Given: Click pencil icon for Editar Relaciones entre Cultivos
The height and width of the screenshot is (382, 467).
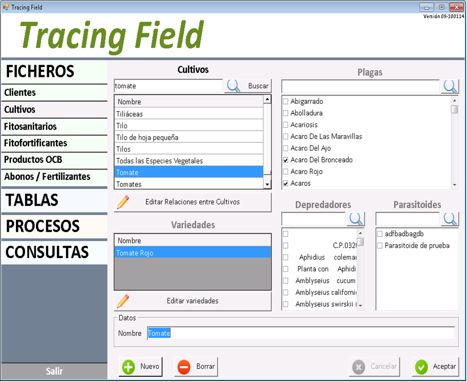Looking at the screenshot, I should pos(123,202).
